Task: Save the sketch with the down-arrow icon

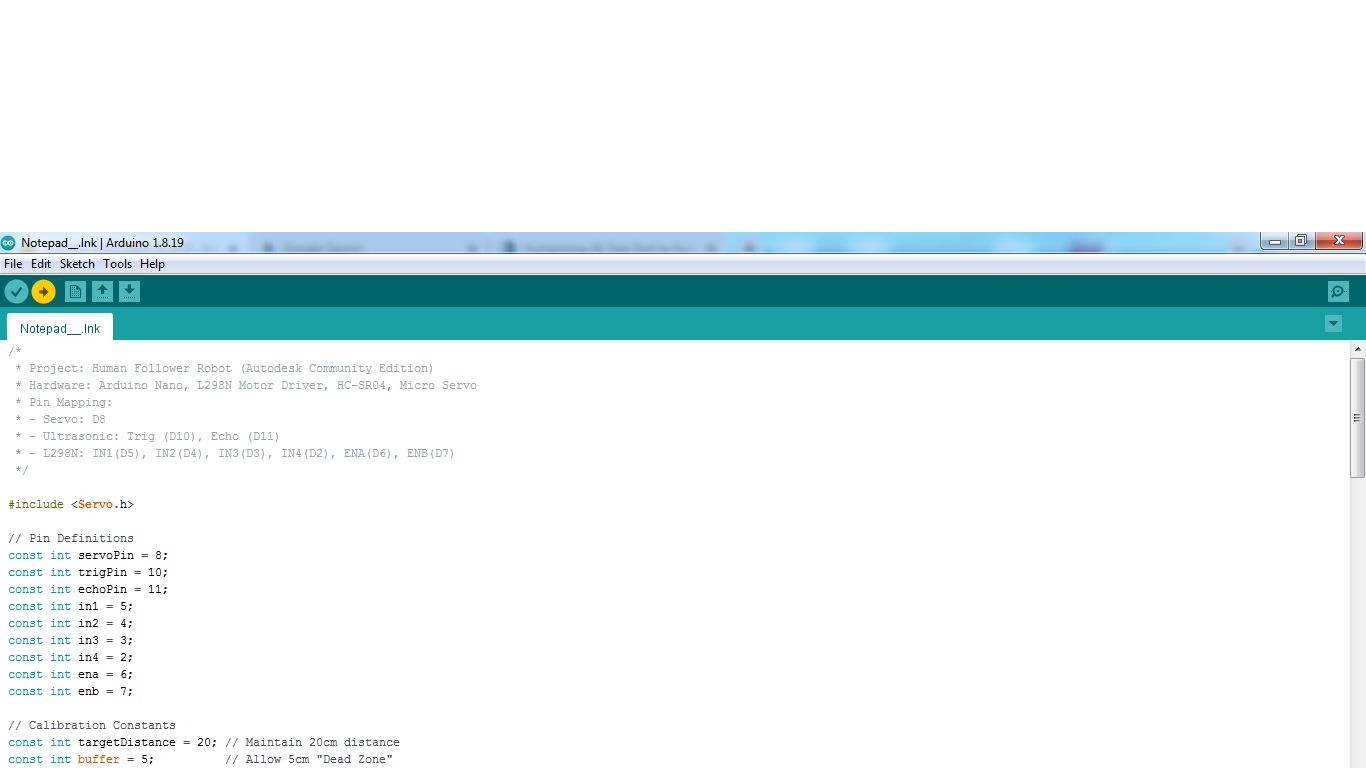Action: pos(129,291)
